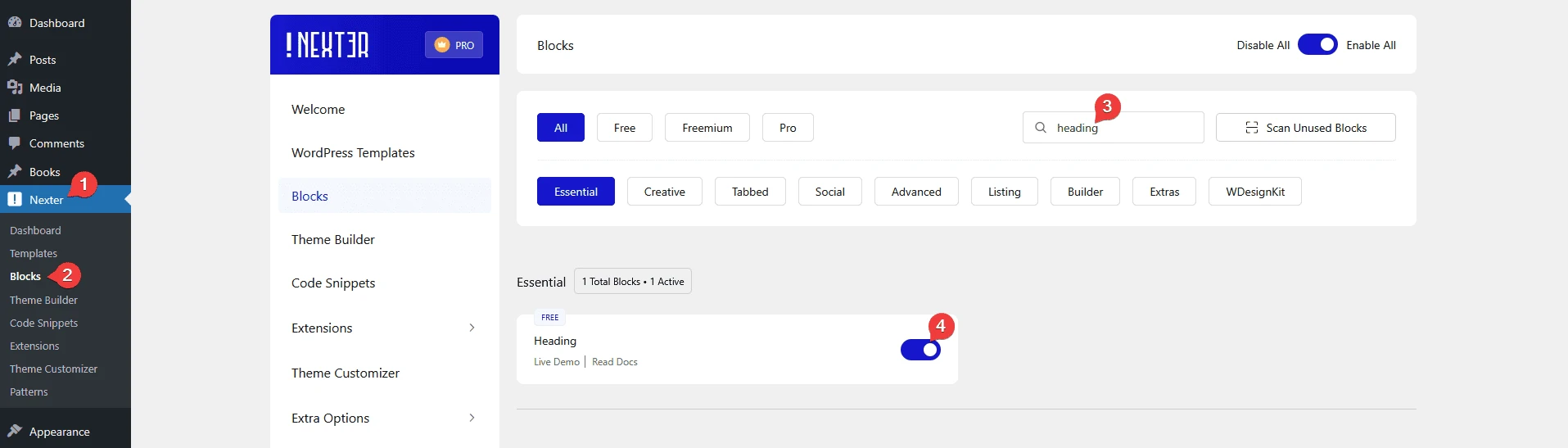The height and width of the screenshot is (448, 1568).
Task: Open Welcome in Nexter panel menu
Action: (385, 109)
